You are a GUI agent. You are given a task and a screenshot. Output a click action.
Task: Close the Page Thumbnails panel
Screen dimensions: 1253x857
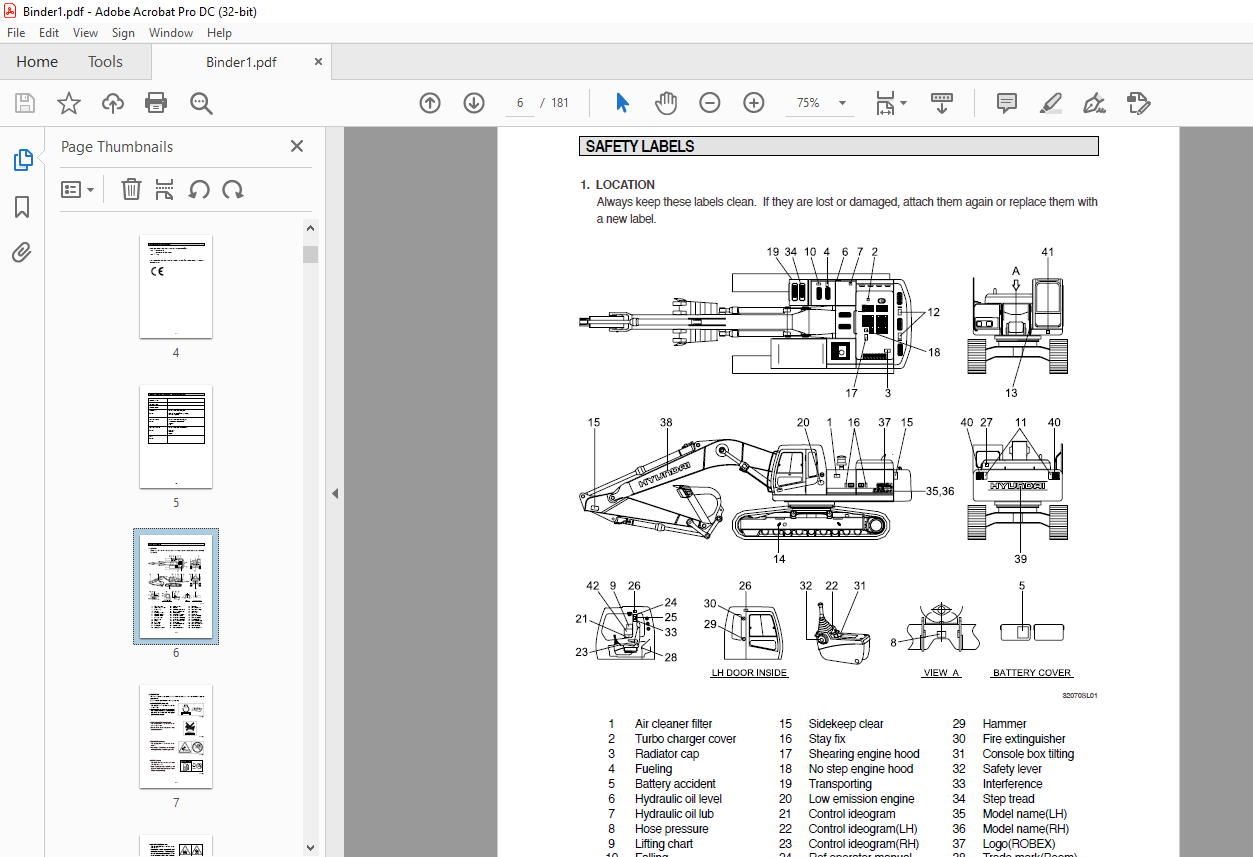point(297,146)
